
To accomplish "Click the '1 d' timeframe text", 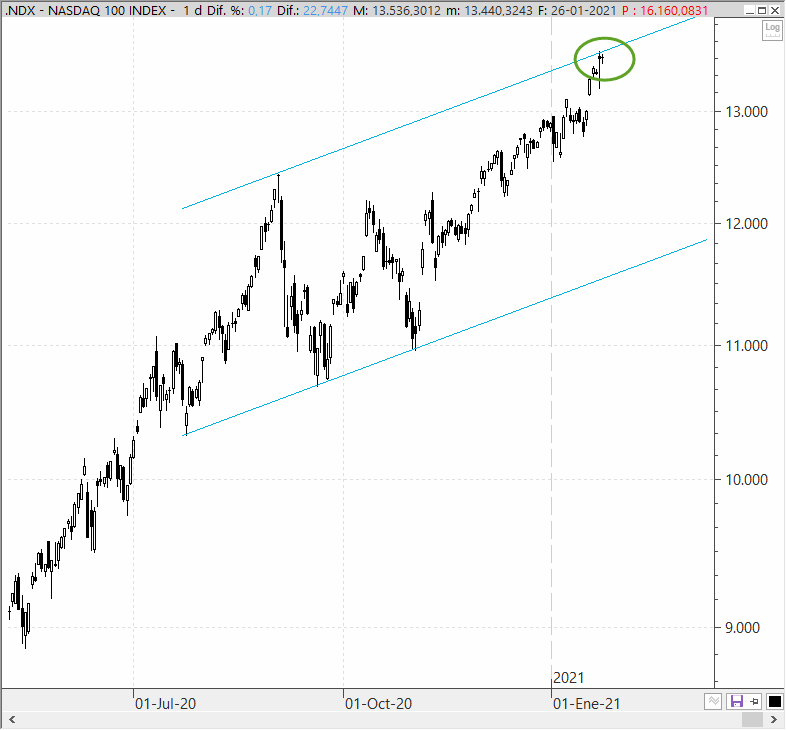I will coord(192,11).
